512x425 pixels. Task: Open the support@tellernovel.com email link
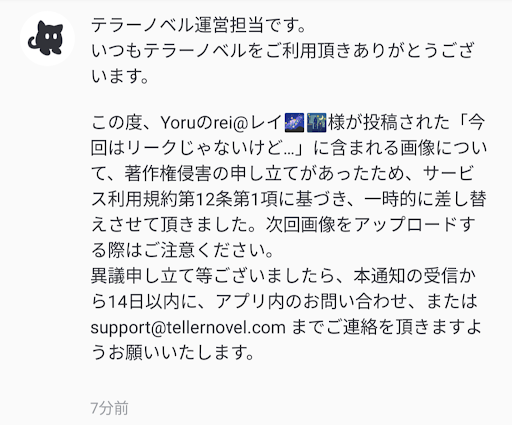188,327
